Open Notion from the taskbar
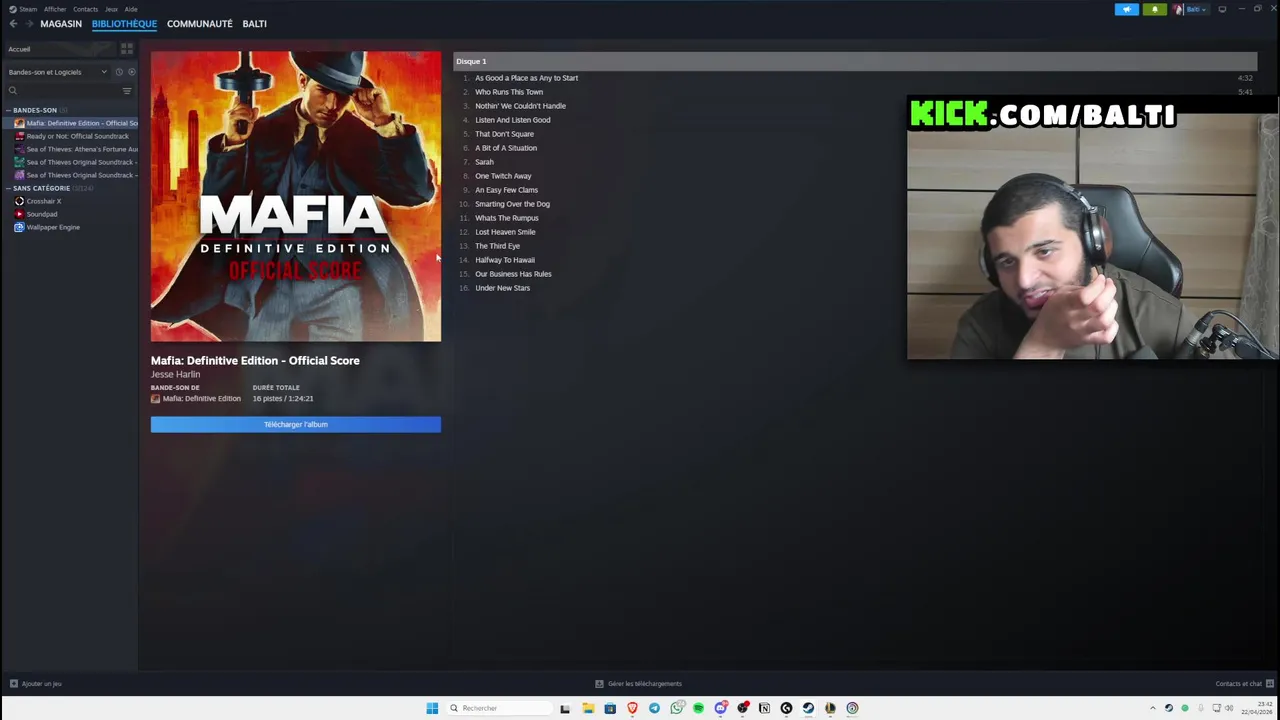Image resolution: width=1280 pixels, height=720 pixels. point(764,708)
